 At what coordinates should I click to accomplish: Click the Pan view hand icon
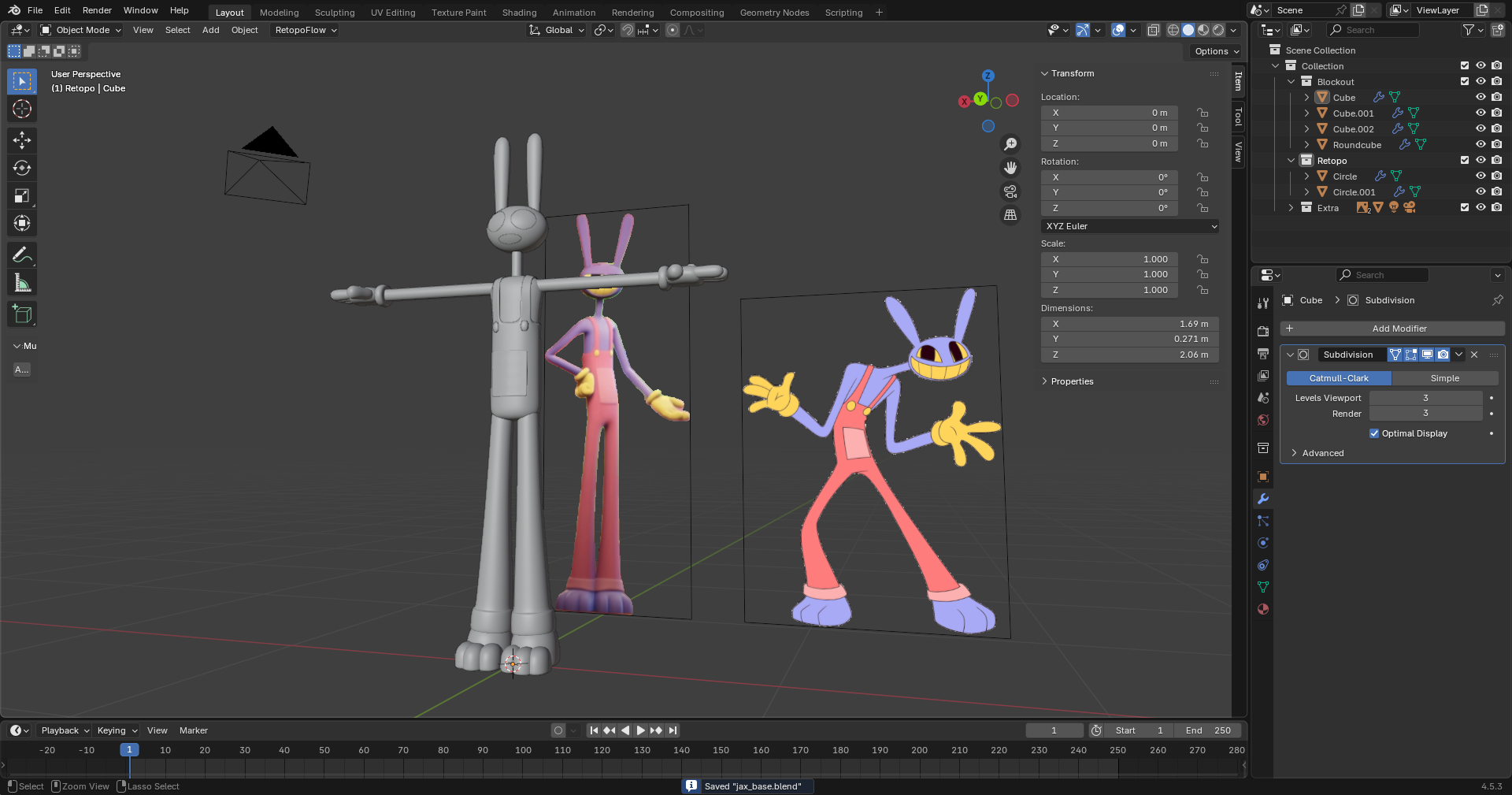click(x=1010, y=168)
